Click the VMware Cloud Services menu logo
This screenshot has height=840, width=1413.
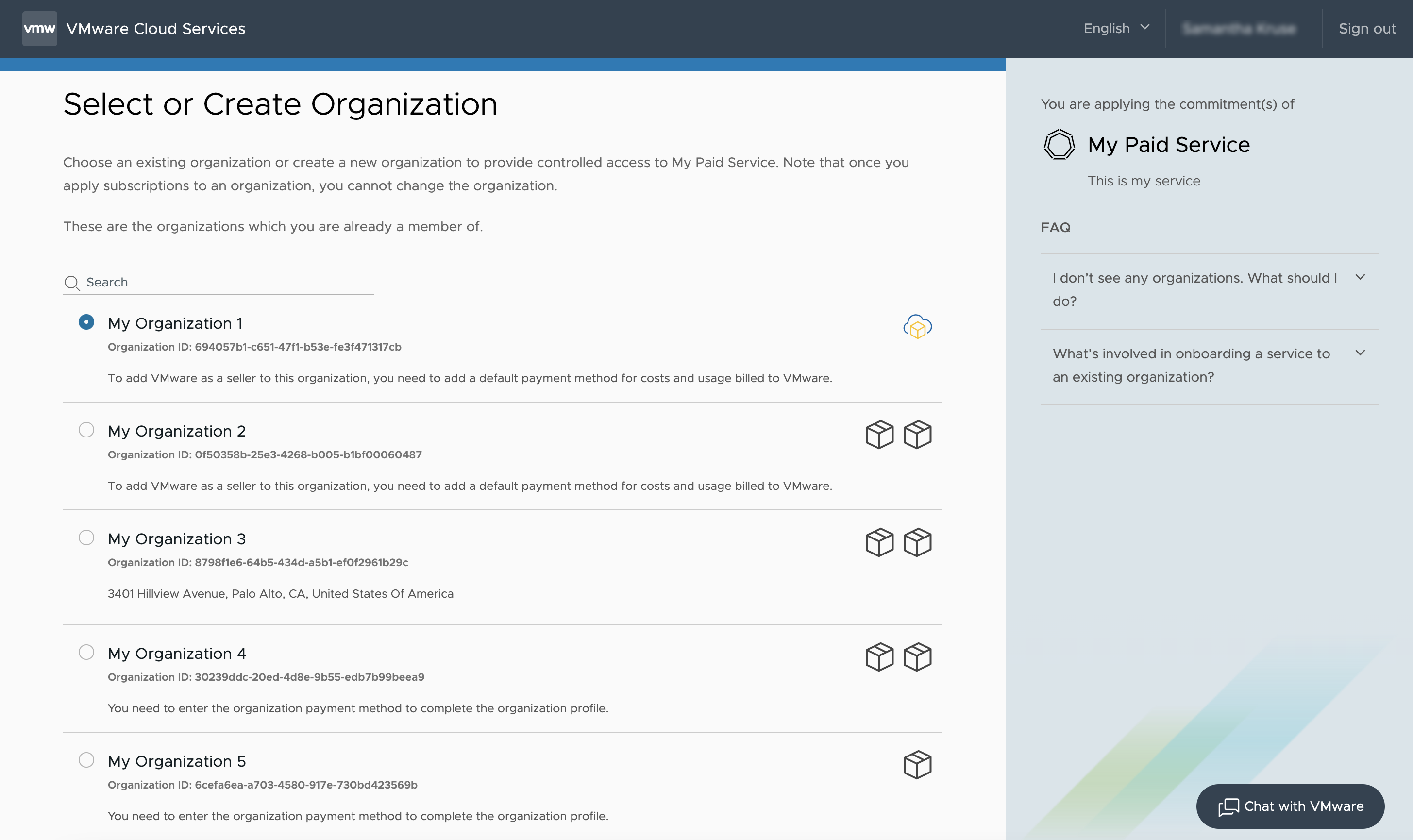coord(39,28)
